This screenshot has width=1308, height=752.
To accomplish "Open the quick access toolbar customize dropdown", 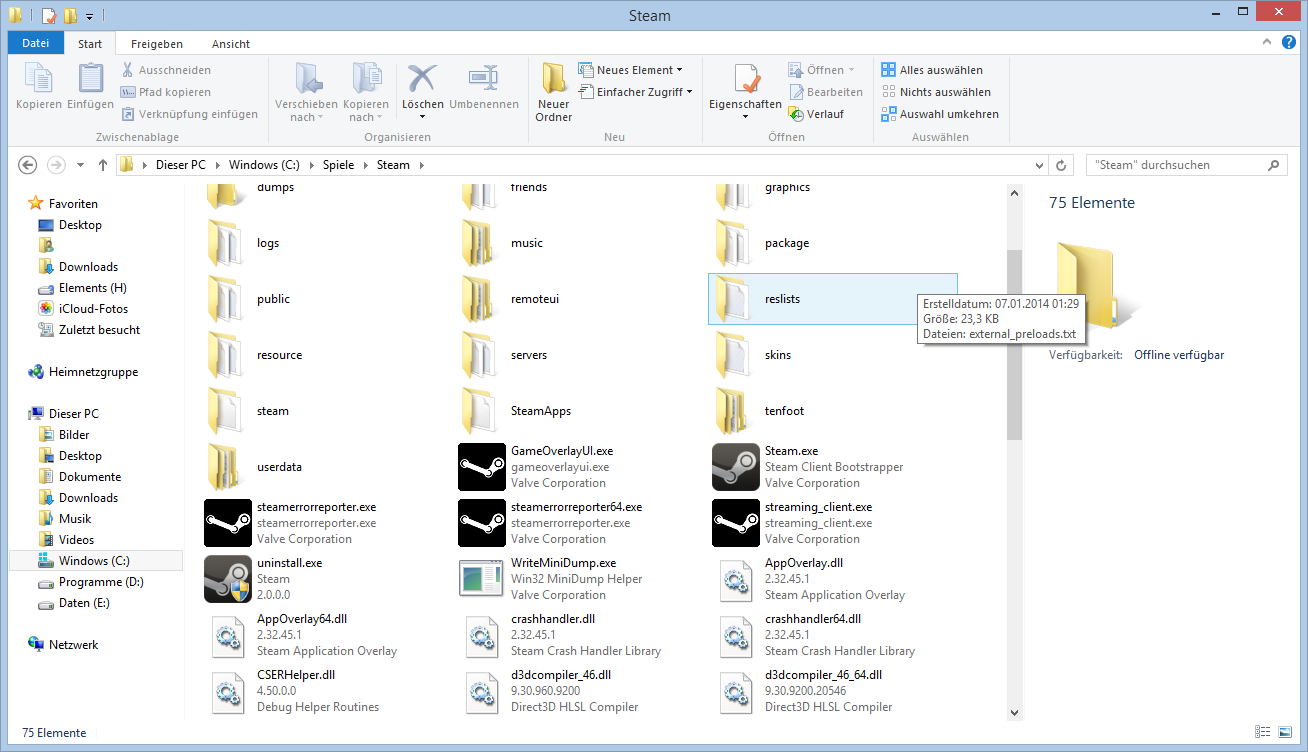I will tap(89, 16).
